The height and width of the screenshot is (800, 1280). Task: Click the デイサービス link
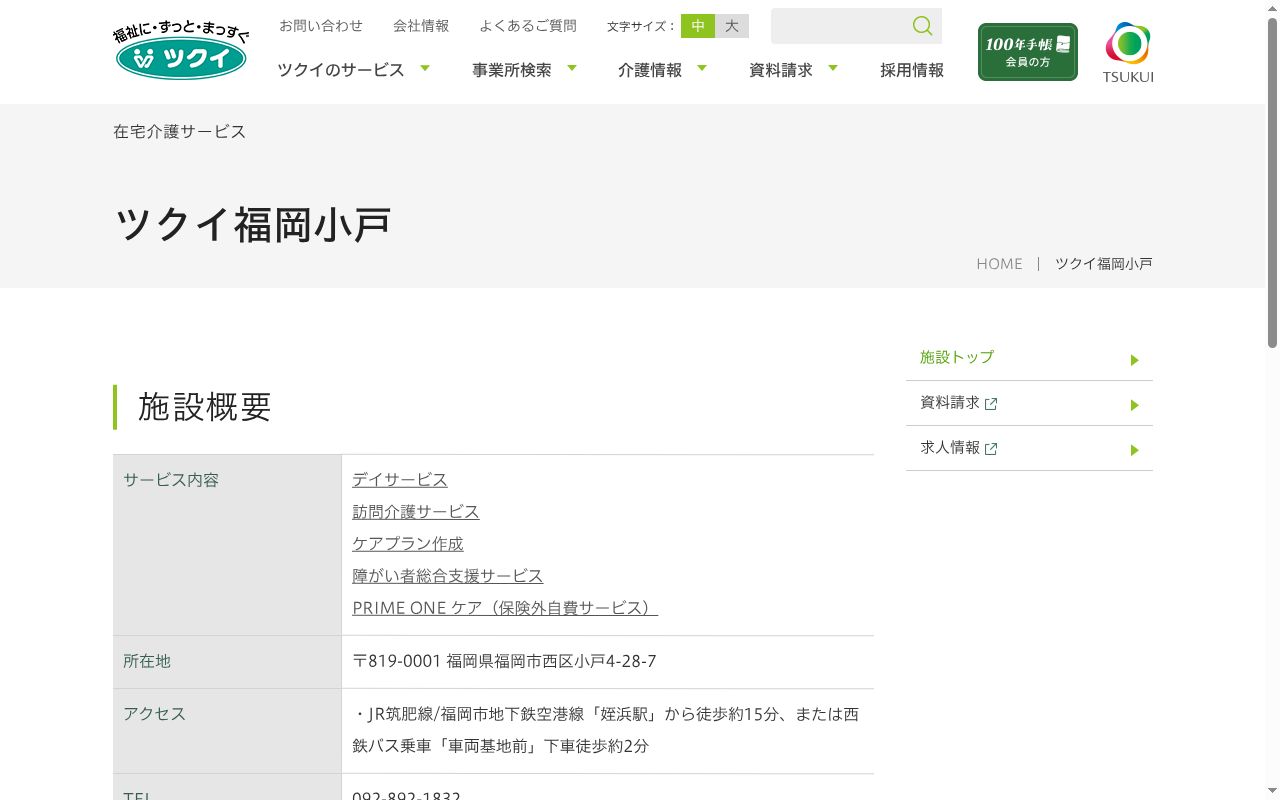click(400, 480)
